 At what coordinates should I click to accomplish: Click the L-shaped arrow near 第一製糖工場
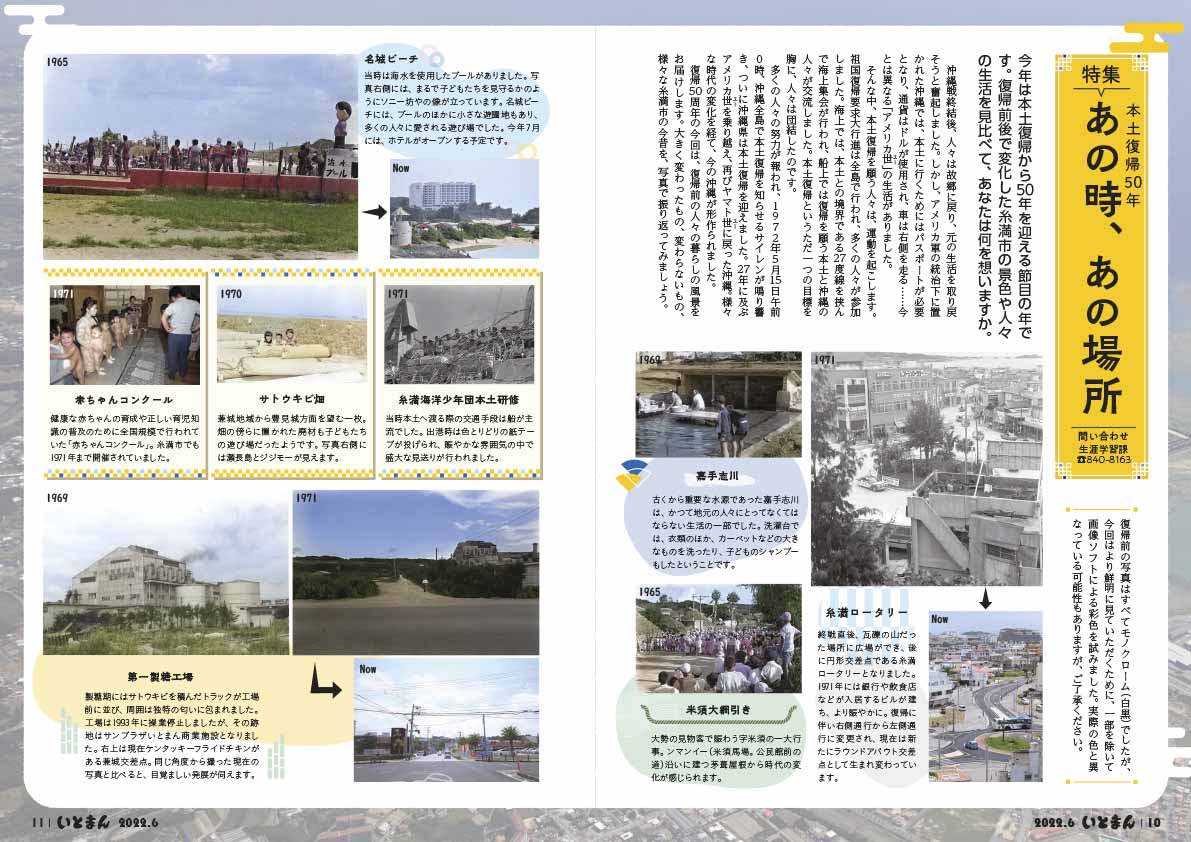(324, 680)
